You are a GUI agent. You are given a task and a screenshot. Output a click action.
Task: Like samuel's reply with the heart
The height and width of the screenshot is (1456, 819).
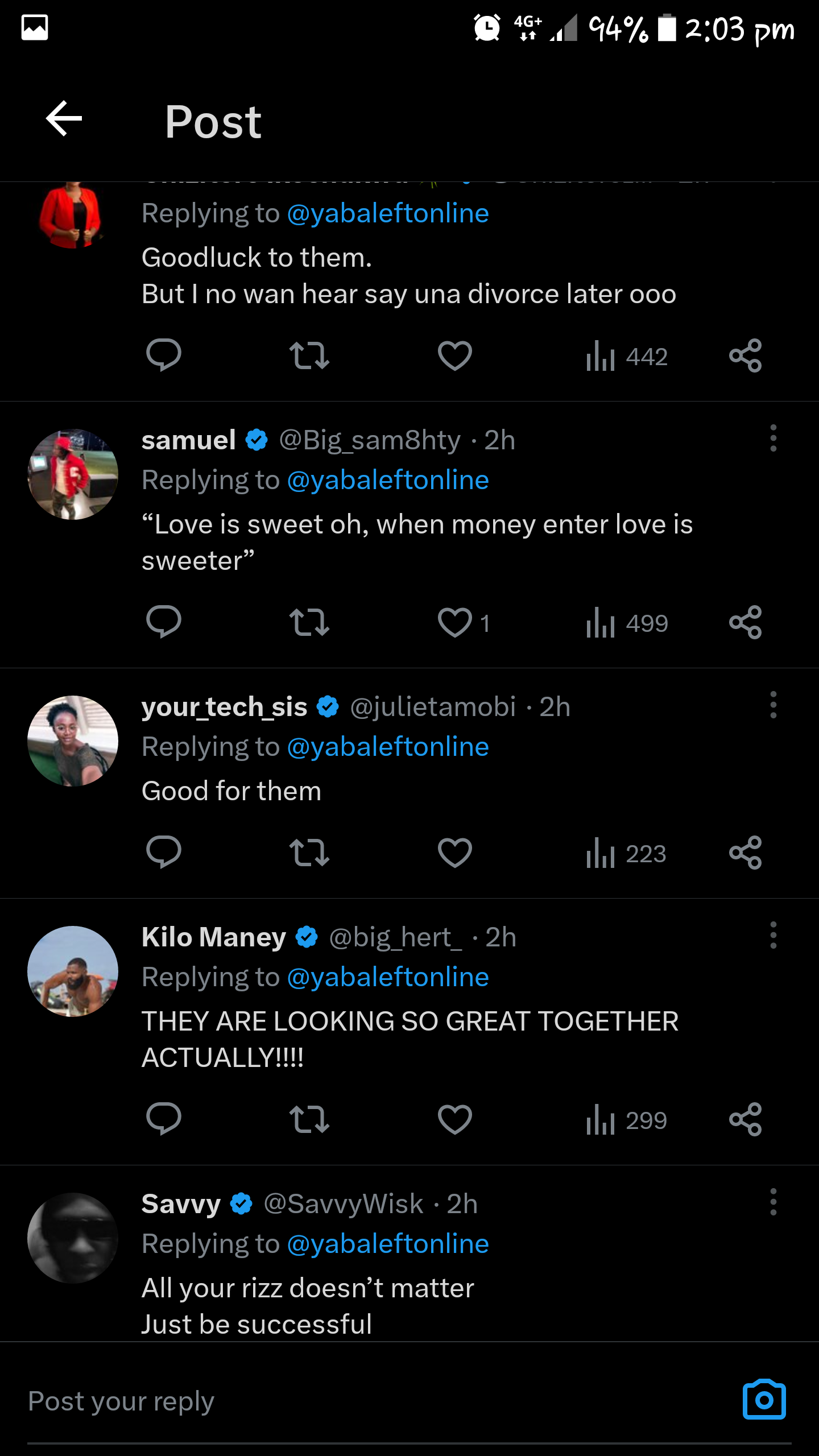click(x=455, y=622)
